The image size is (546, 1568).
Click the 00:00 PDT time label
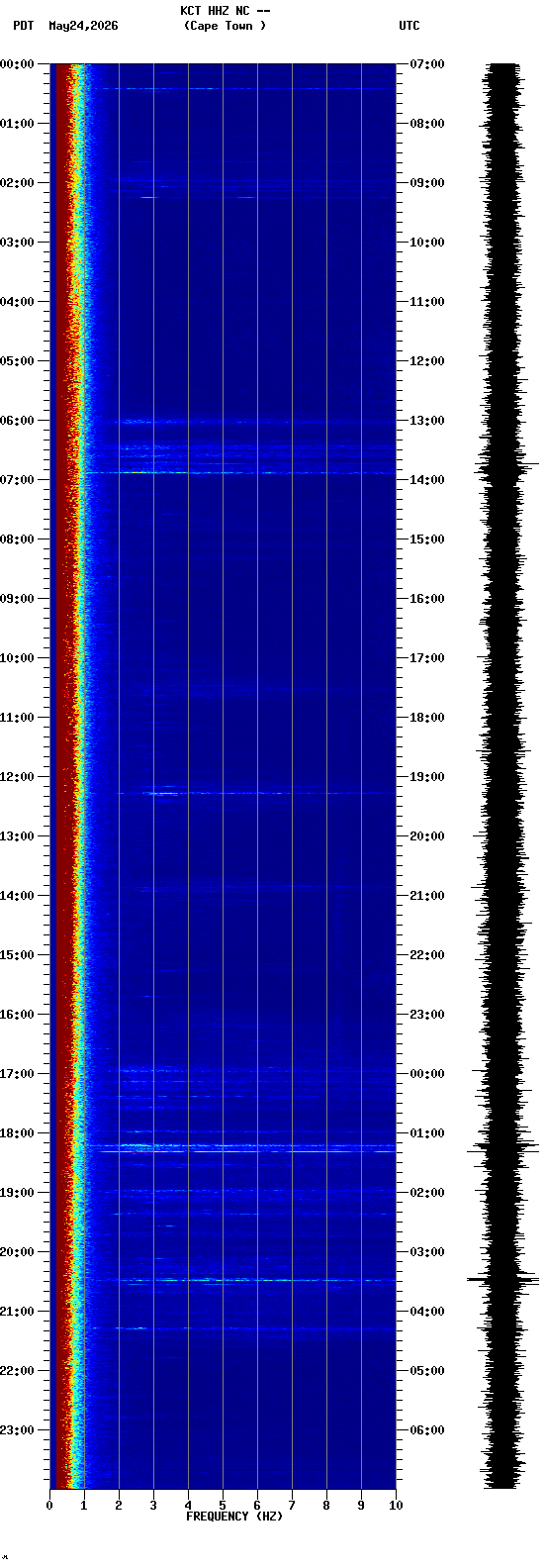17,64
